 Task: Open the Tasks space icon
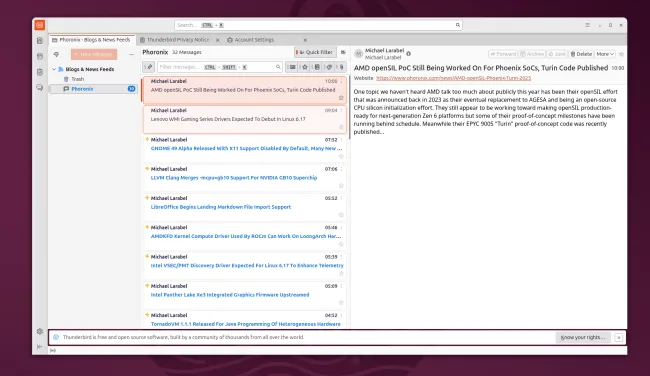tap(40, 72)
